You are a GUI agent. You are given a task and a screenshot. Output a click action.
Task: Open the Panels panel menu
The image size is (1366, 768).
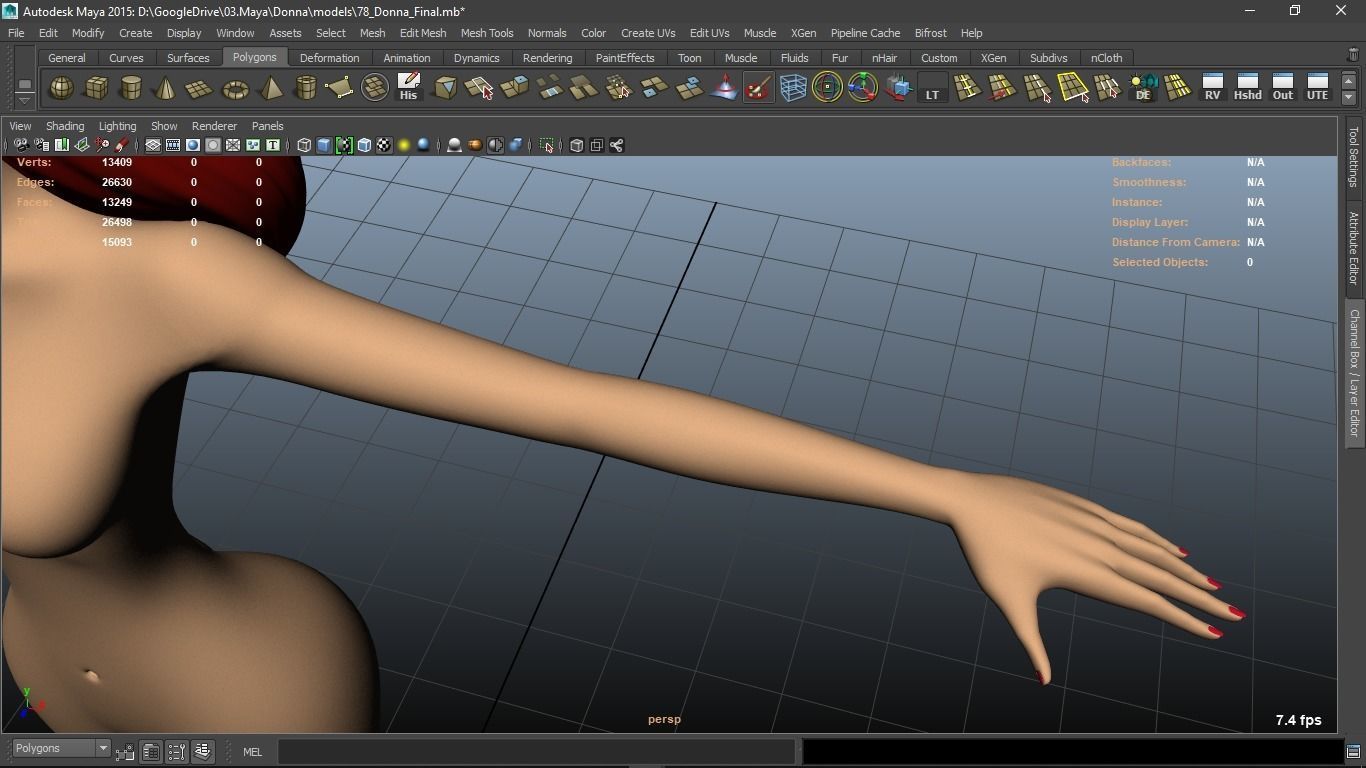(x=267, y=126)
